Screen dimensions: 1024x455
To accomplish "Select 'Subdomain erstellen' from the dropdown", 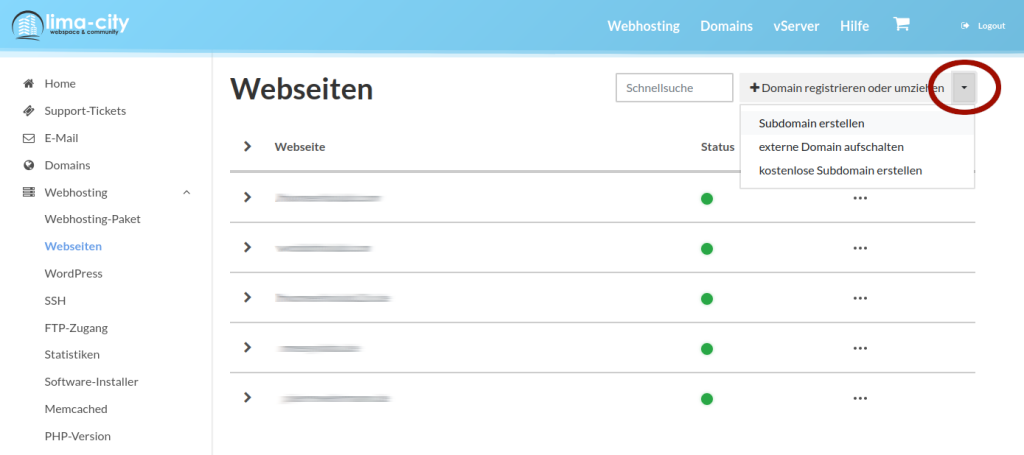I will coord(811,123).
